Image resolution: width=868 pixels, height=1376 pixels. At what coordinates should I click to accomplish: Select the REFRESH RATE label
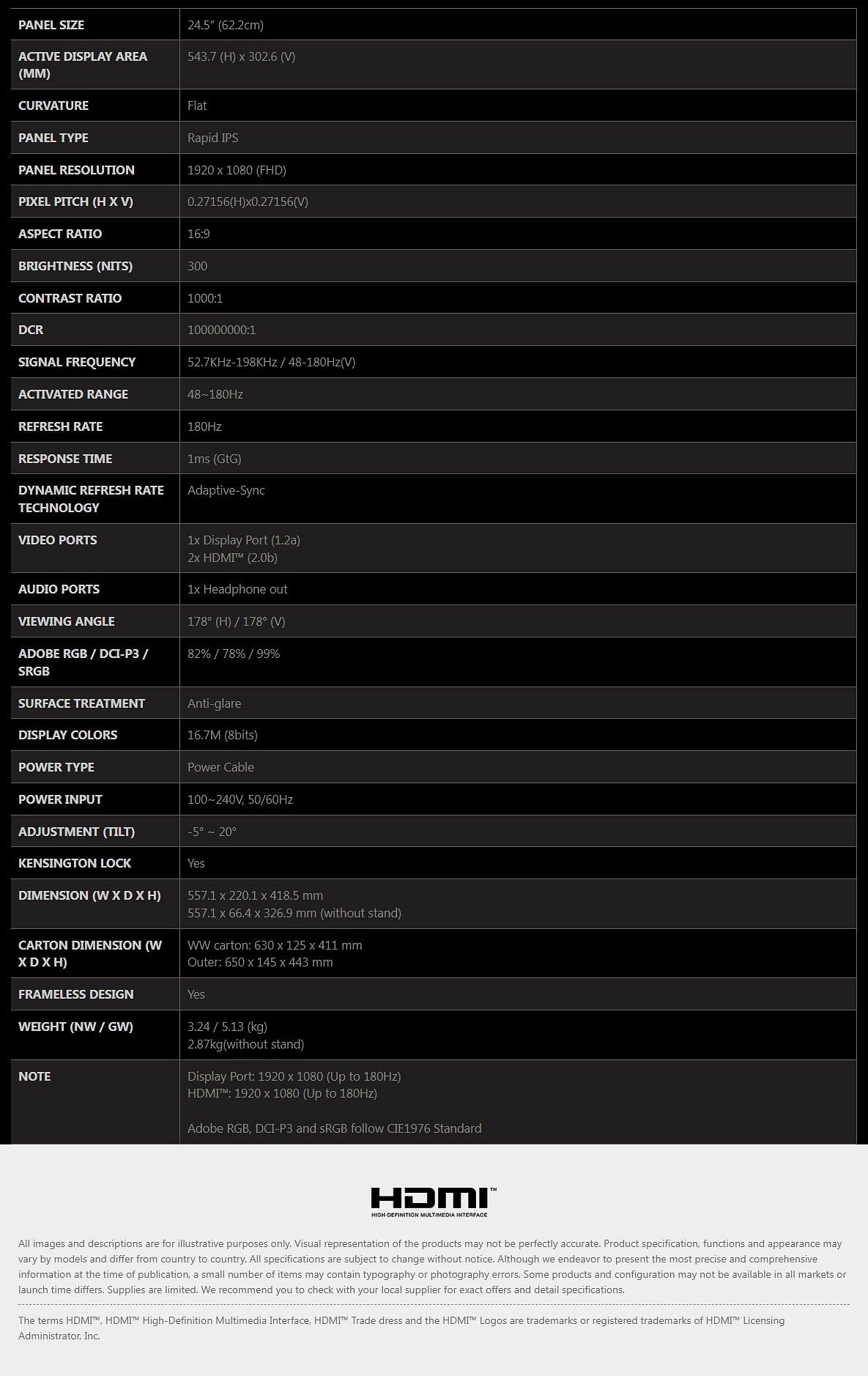pos(60,426)
